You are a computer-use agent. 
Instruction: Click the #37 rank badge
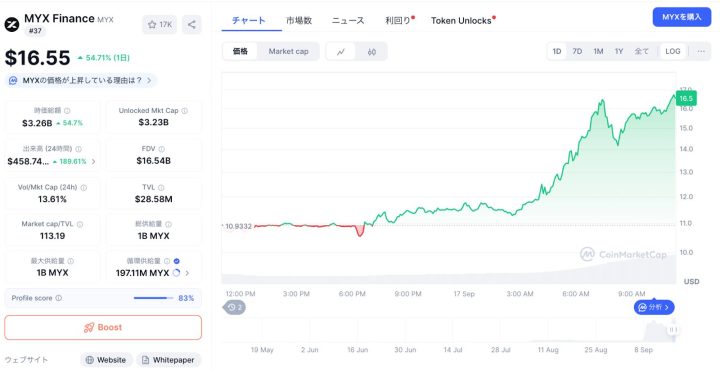pos(35,31)
